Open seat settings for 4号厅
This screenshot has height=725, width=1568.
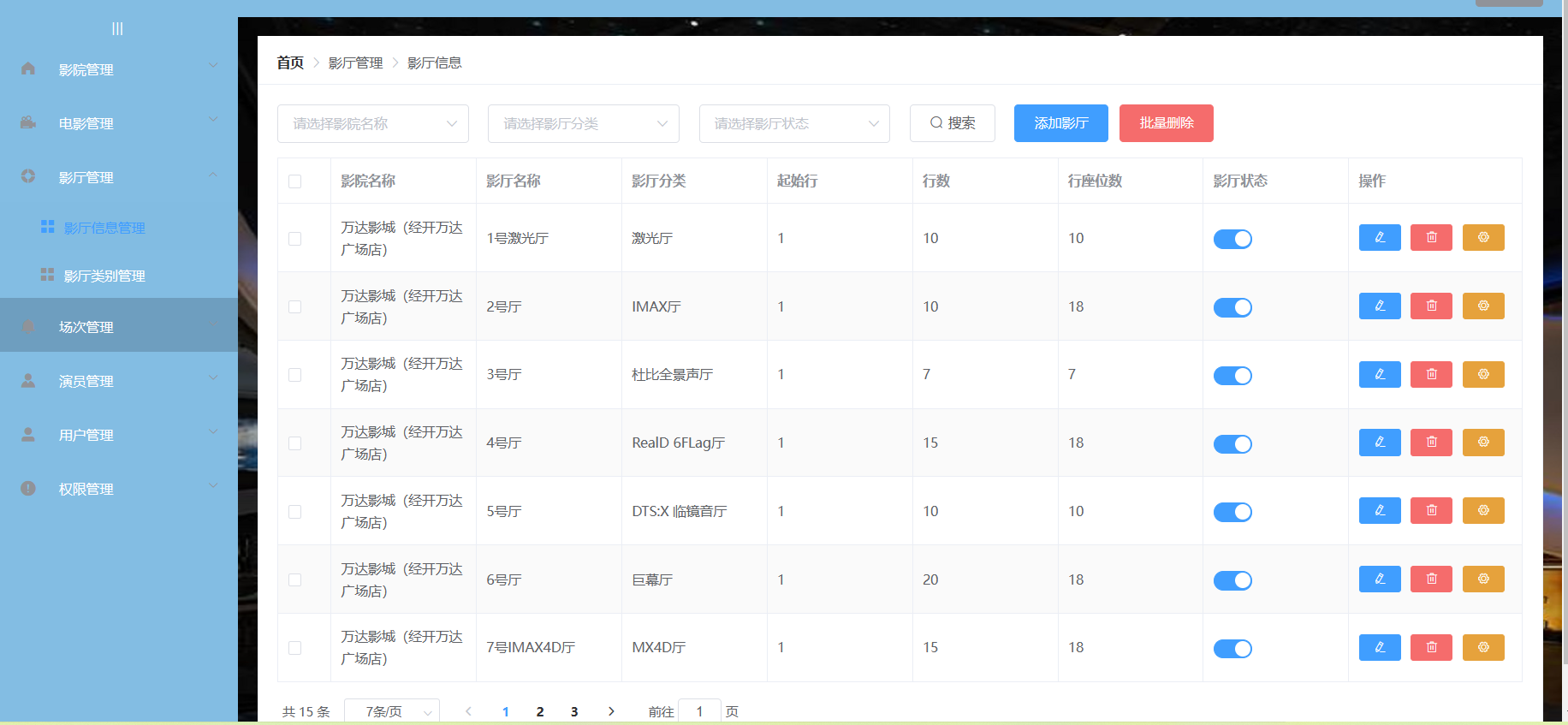[1483, 442]
